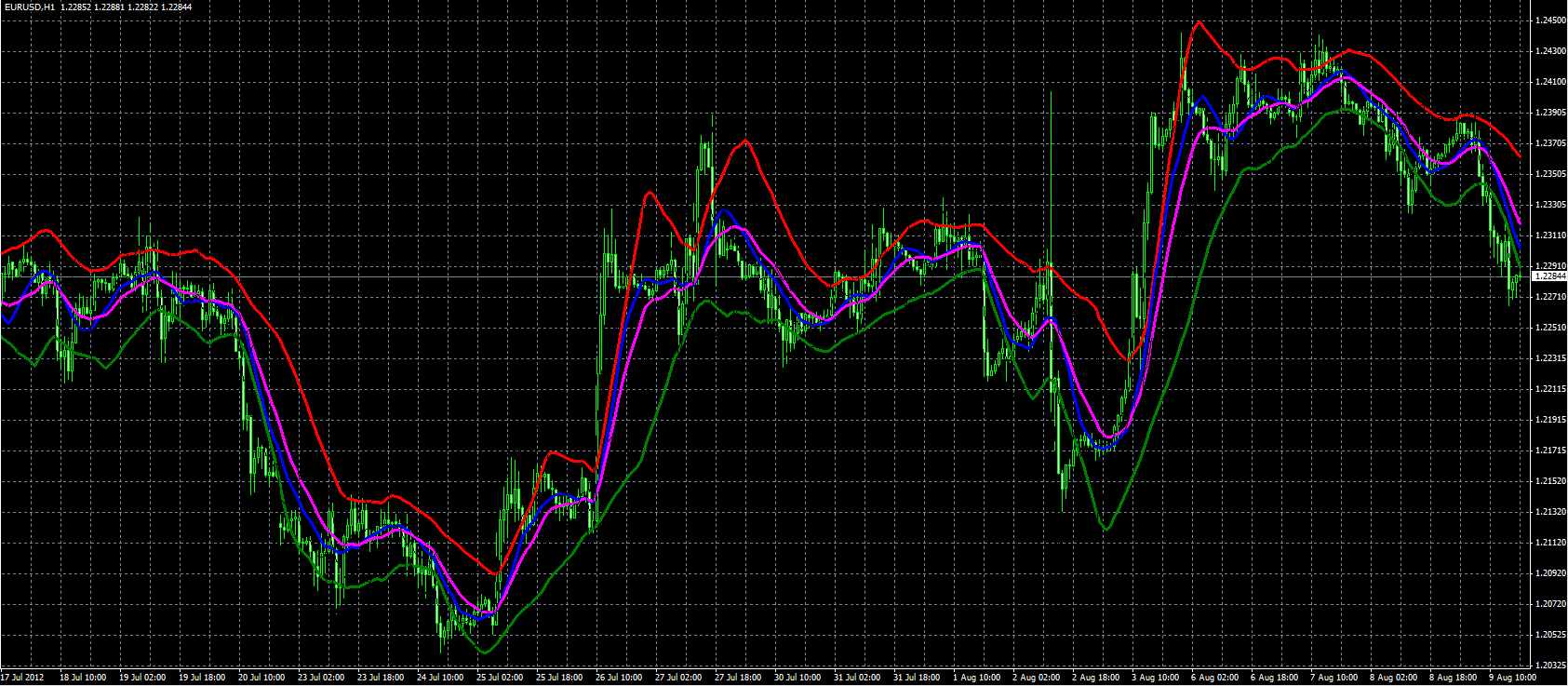Select the 17 Jul 2012 time label
Image resolution: width=1568 pixels, height=686 pixels.
22,678
